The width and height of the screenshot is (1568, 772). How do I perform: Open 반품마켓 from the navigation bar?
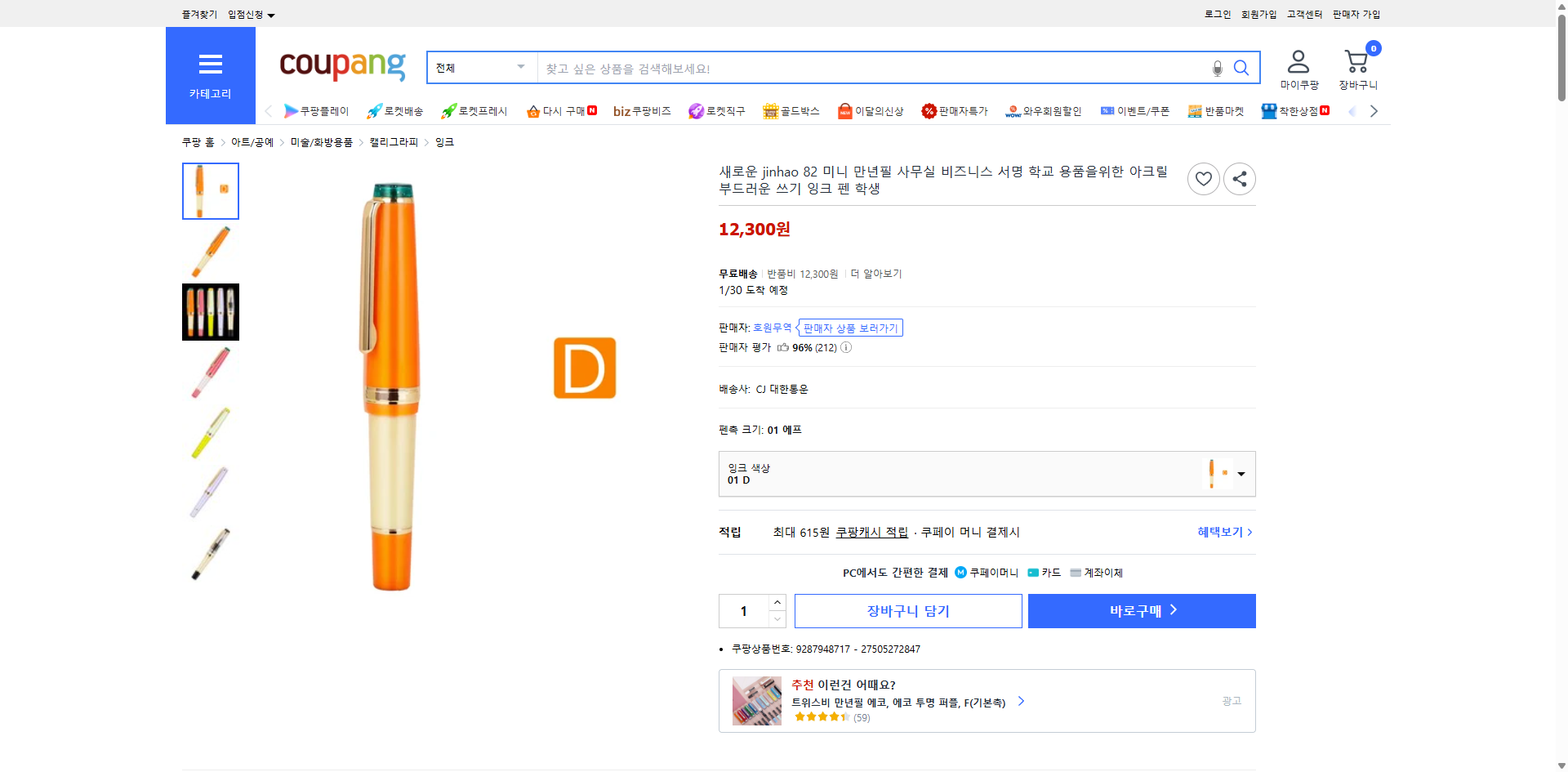click(x=1194, y=110)
